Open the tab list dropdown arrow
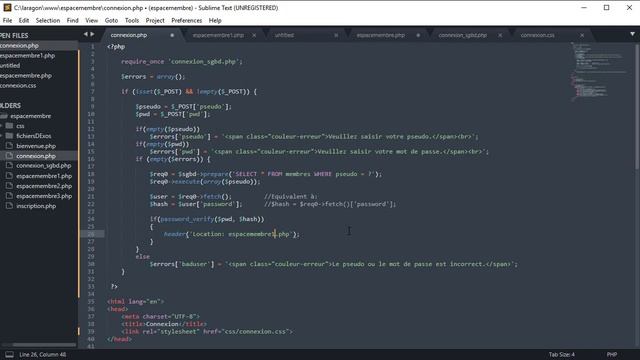 (632, 34)
